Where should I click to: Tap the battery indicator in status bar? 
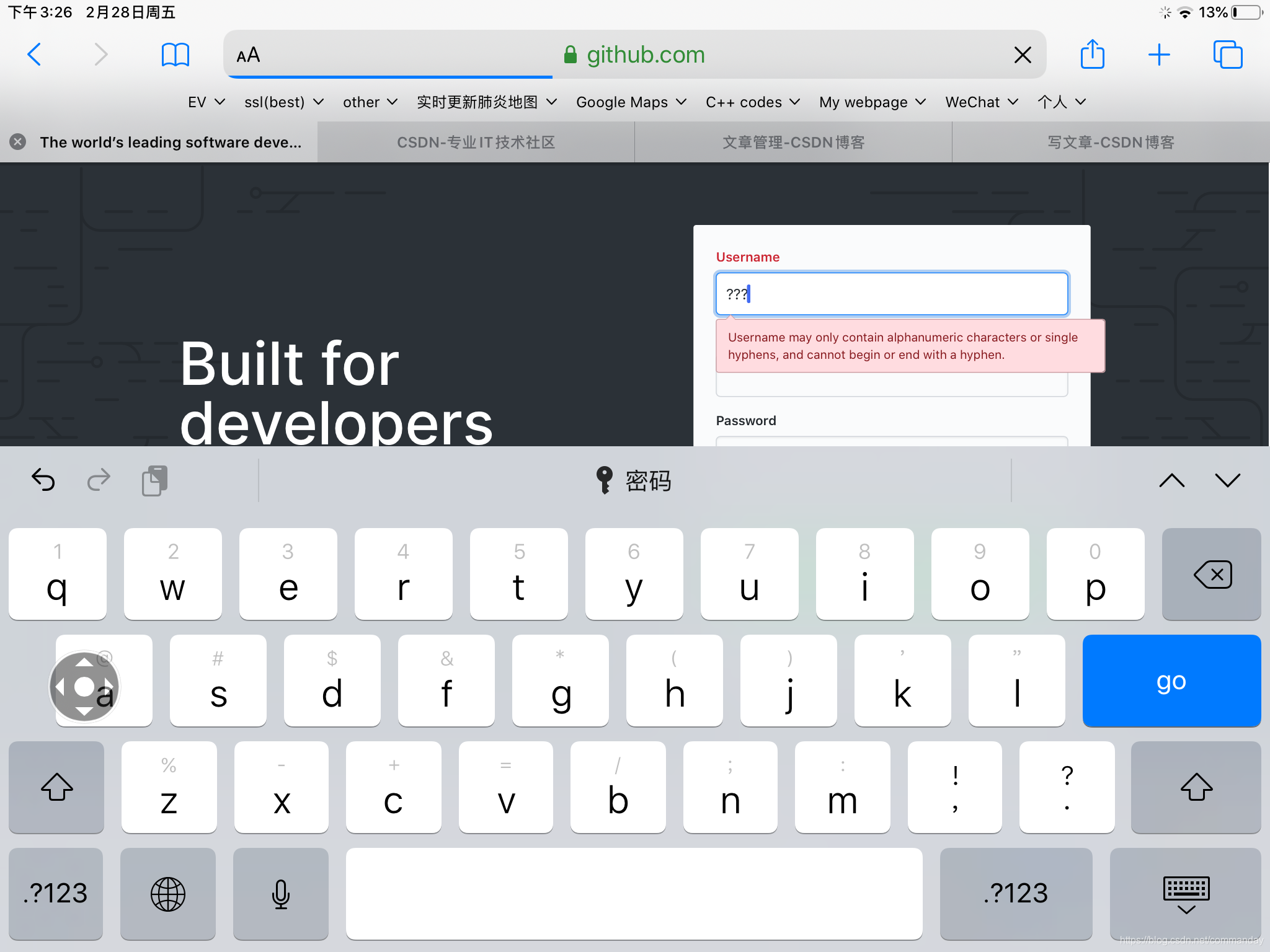[1246, 12]
